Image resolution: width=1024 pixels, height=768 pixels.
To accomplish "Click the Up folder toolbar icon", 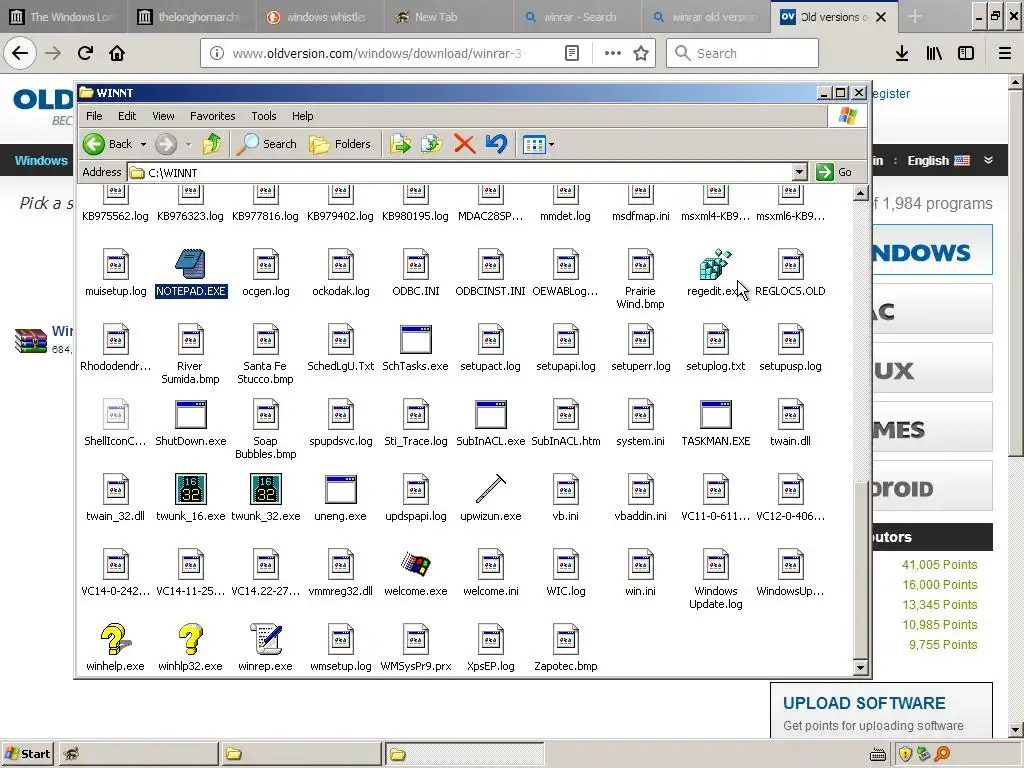I will (212, 144).
